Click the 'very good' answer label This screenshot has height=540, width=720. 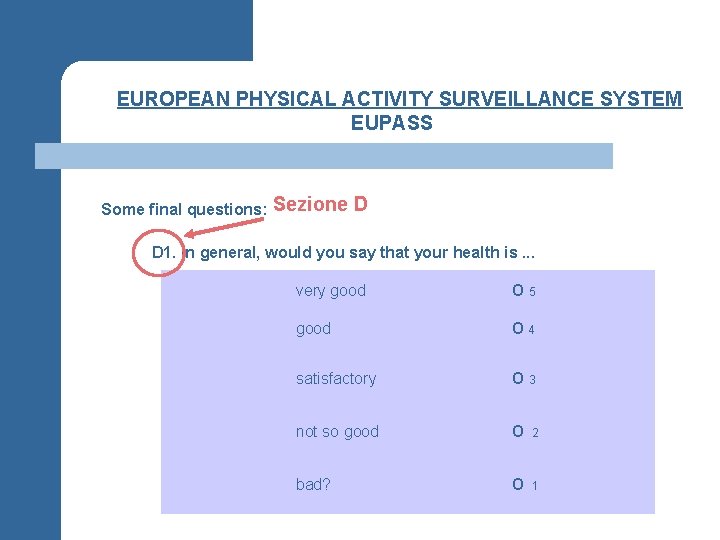pyautogui.click(x=331, y=291)
